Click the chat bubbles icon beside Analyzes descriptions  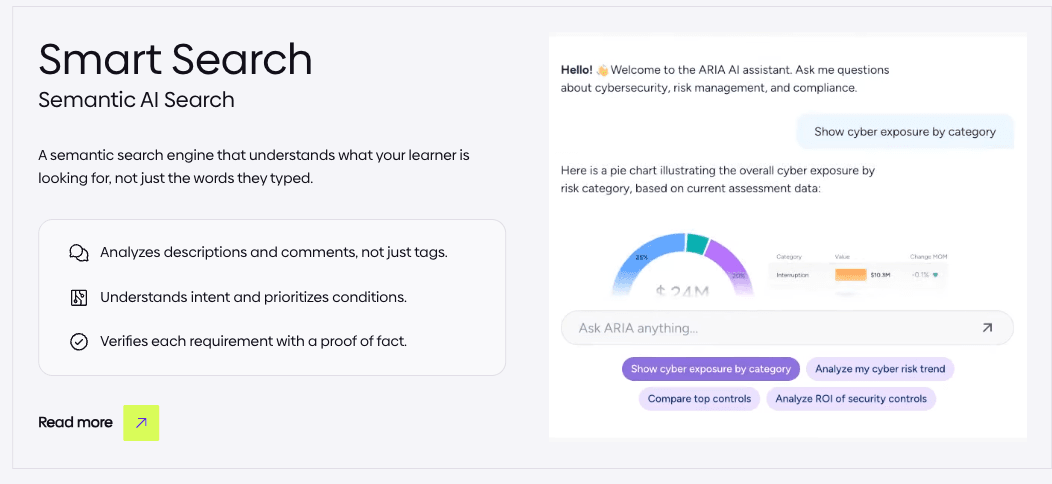(x=79, y=253)
